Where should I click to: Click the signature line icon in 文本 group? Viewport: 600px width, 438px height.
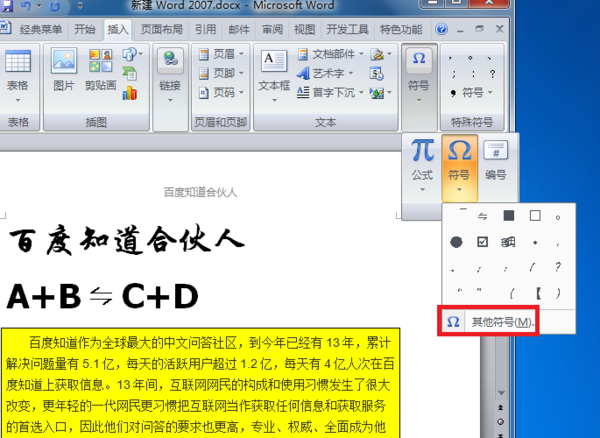tap(377, 54)
